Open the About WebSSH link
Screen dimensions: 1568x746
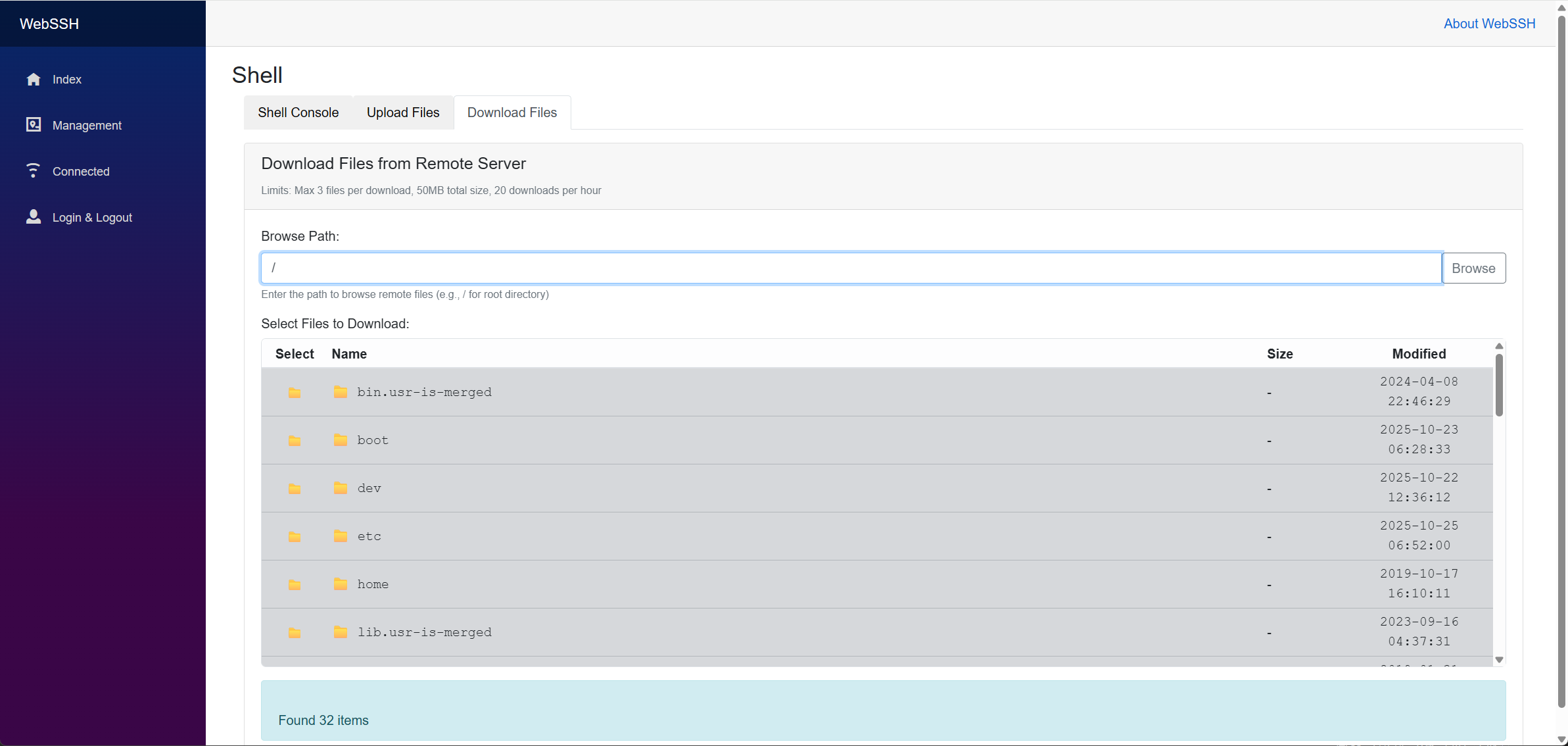coord(1489,24)
